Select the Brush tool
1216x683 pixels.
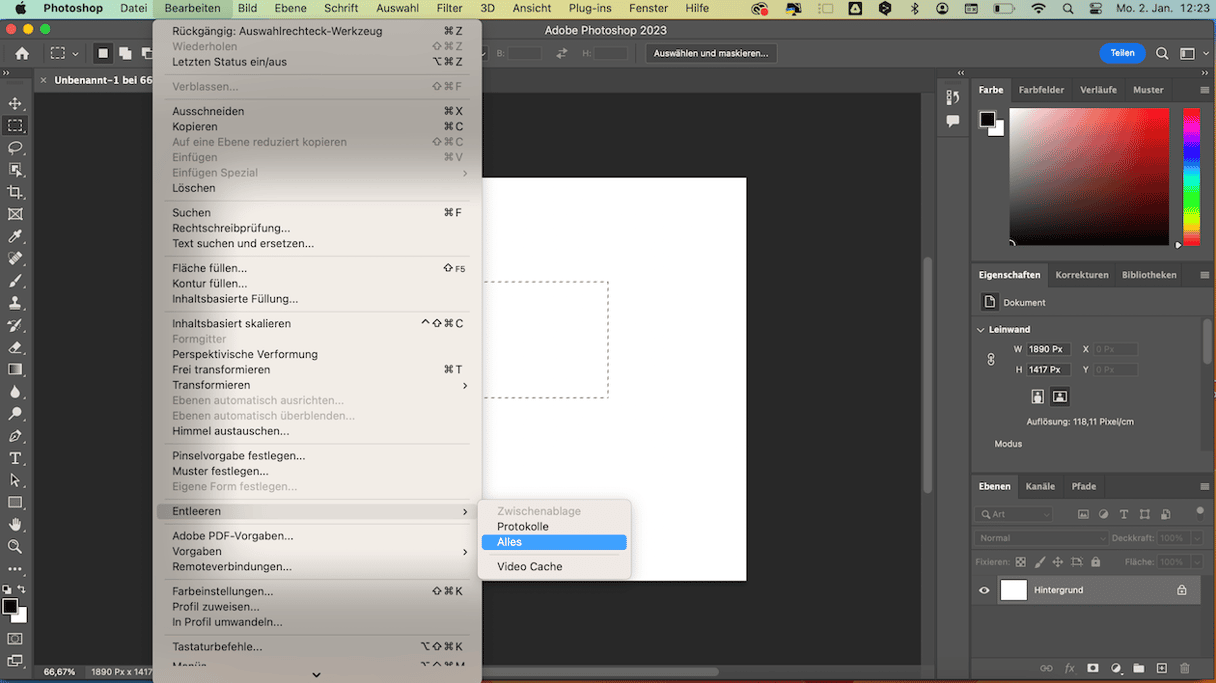click(15, 280)
